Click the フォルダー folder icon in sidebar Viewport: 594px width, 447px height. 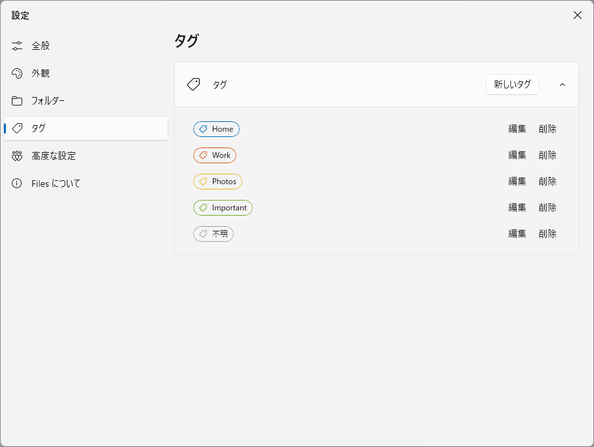tap(17, 101)
